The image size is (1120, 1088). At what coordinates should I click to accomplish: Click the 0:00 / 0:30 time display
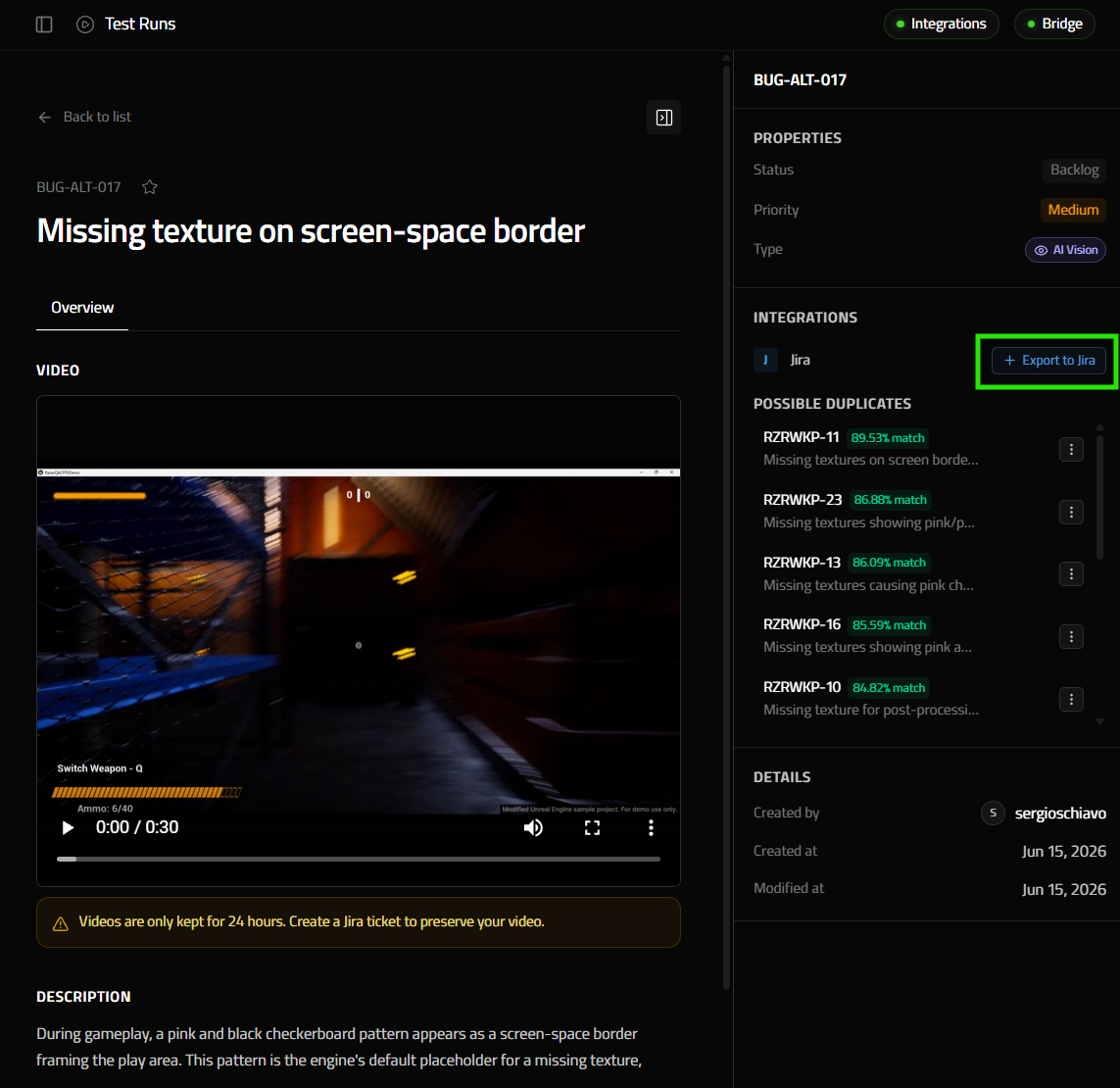[137, 827]
